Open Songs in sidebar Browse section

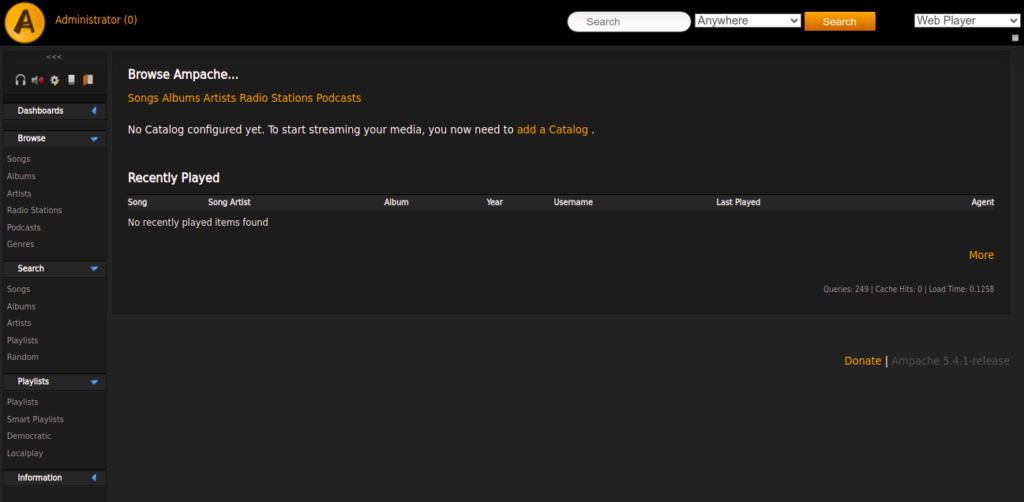tap(18, 159)
